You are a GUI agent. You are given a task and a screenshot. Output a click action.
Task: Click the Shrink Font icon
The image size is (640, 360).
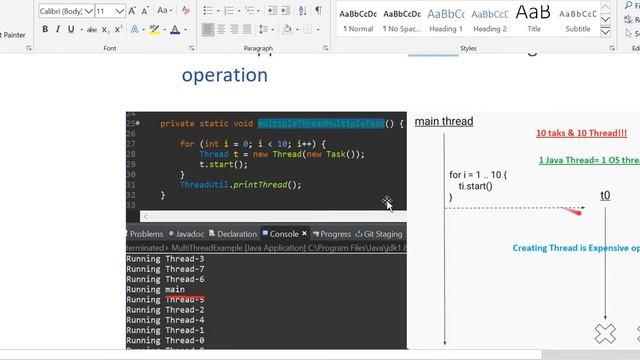pyautogui.click(x=145, y=11)
